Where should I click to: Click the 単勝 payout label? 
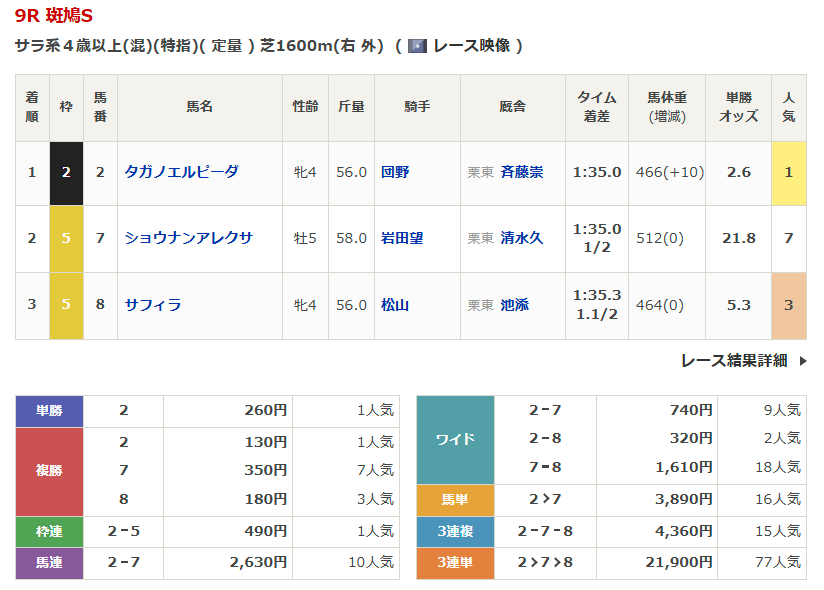(x=49, y=410)
